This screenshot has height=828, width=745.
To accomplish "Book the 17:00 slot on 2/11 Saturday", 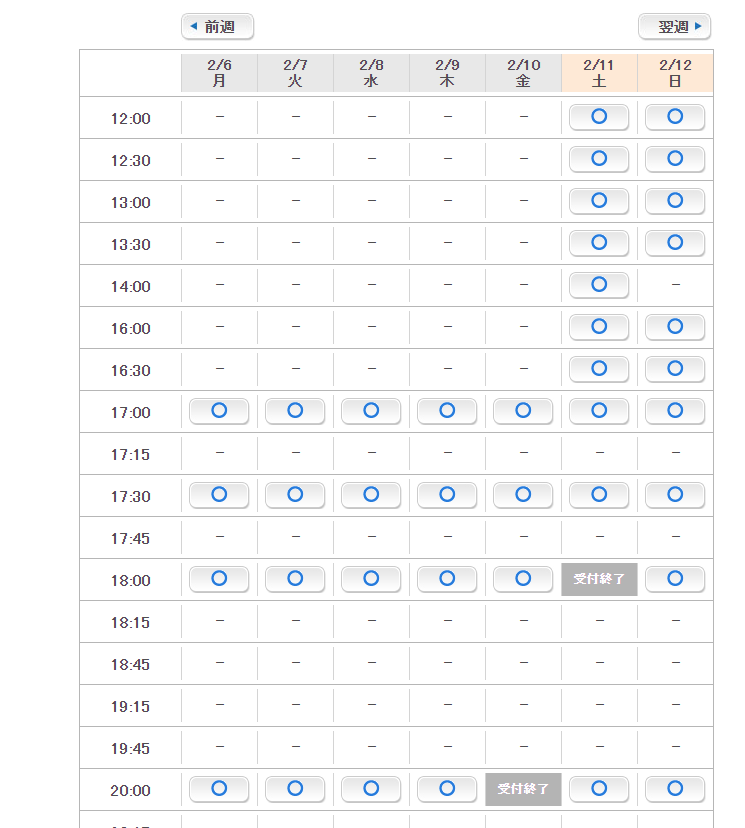I will [x=599, y=411].
